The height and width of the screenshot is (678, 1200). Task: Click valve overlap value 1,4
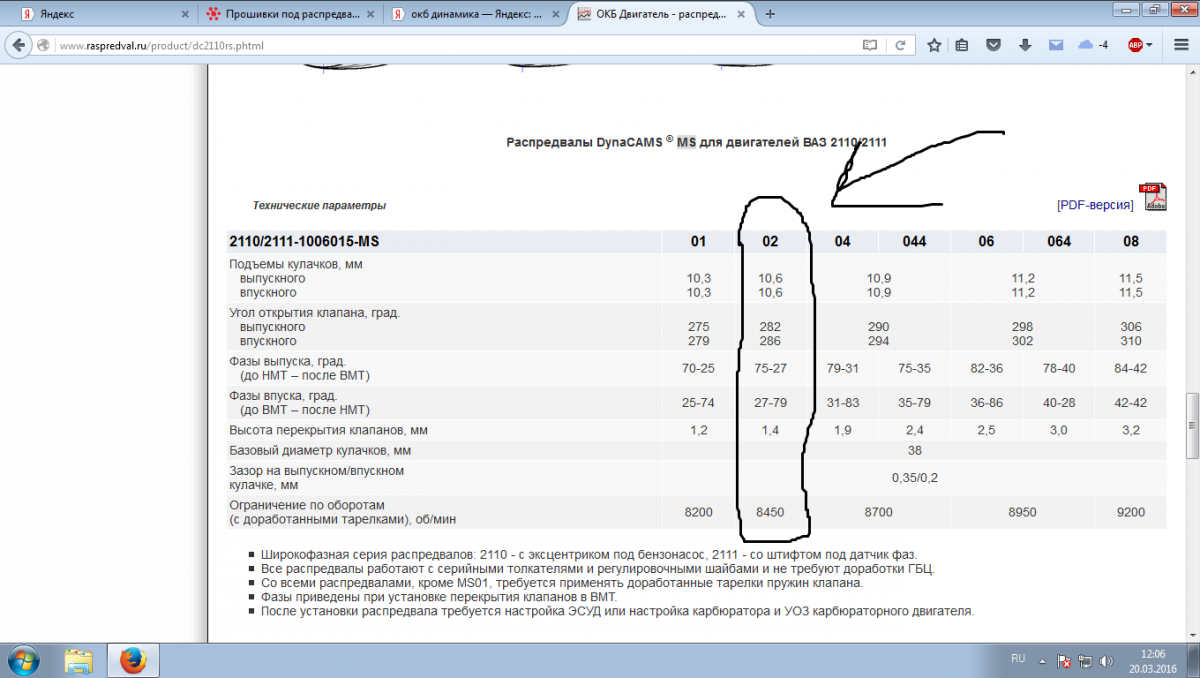tap(771, 430)
